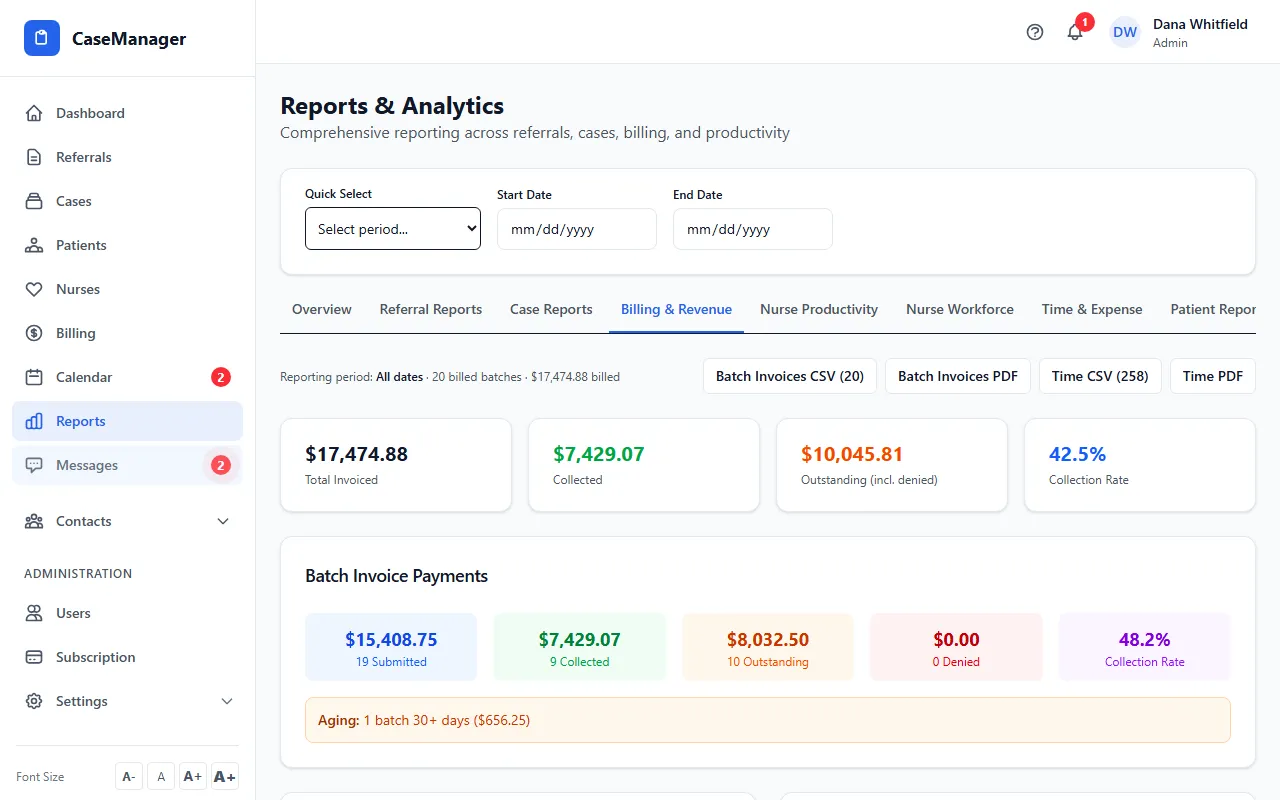Open the Nurse Productivity tab
The height and width of the screenshot is (800, 1280).
(x=819, y=310)
